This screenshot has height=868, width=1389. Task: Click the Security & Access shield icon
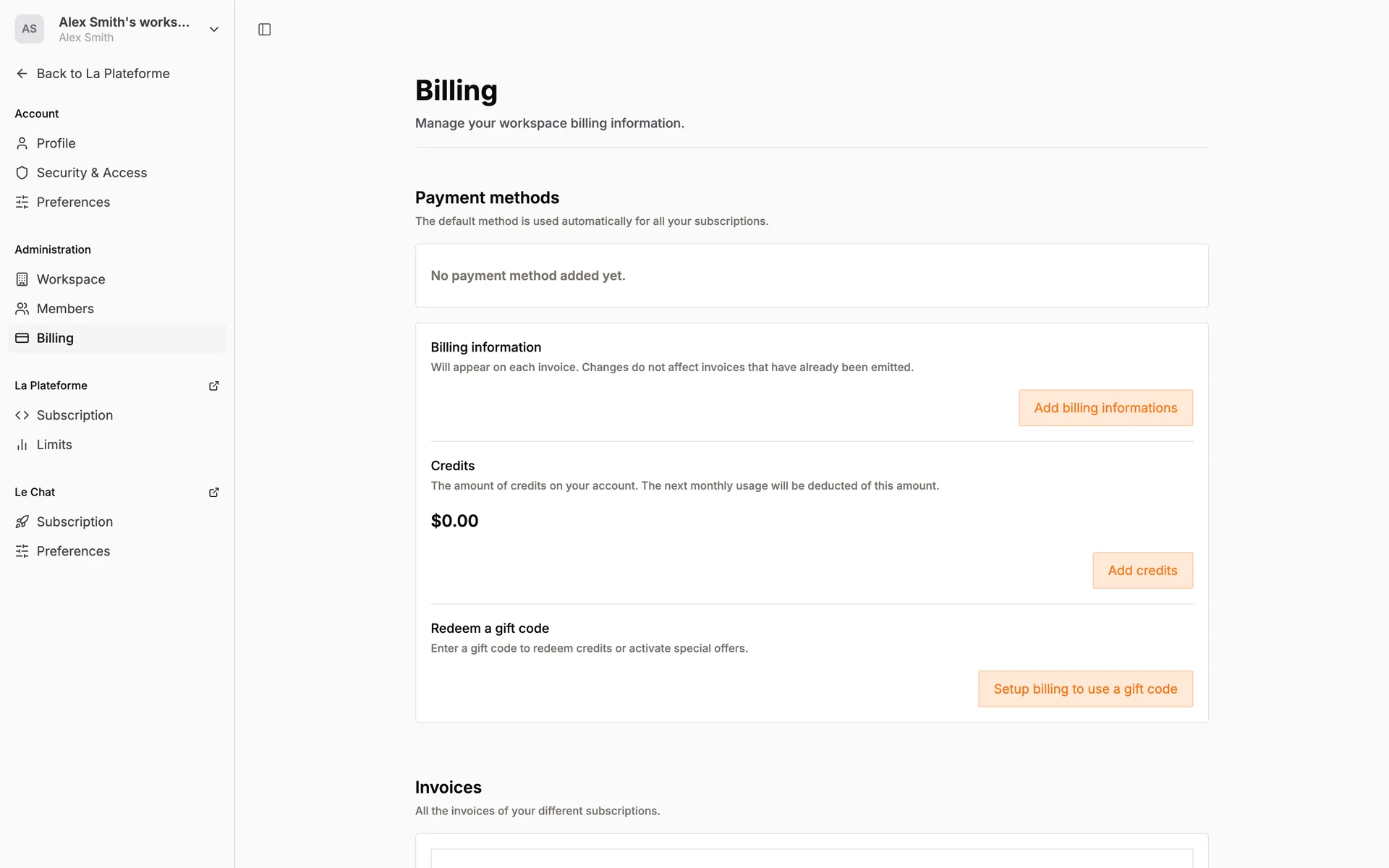pyautogui.click(x=22, y=173)
